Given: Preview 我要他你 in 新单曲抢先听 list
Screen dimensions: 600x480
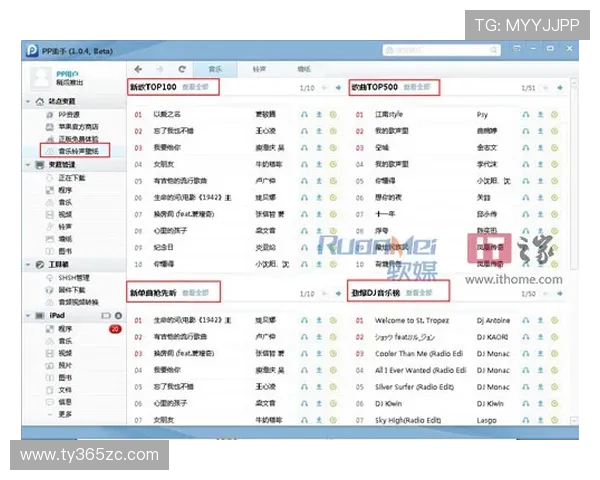Looking at the screenshot, I should (x=304, y=370).
